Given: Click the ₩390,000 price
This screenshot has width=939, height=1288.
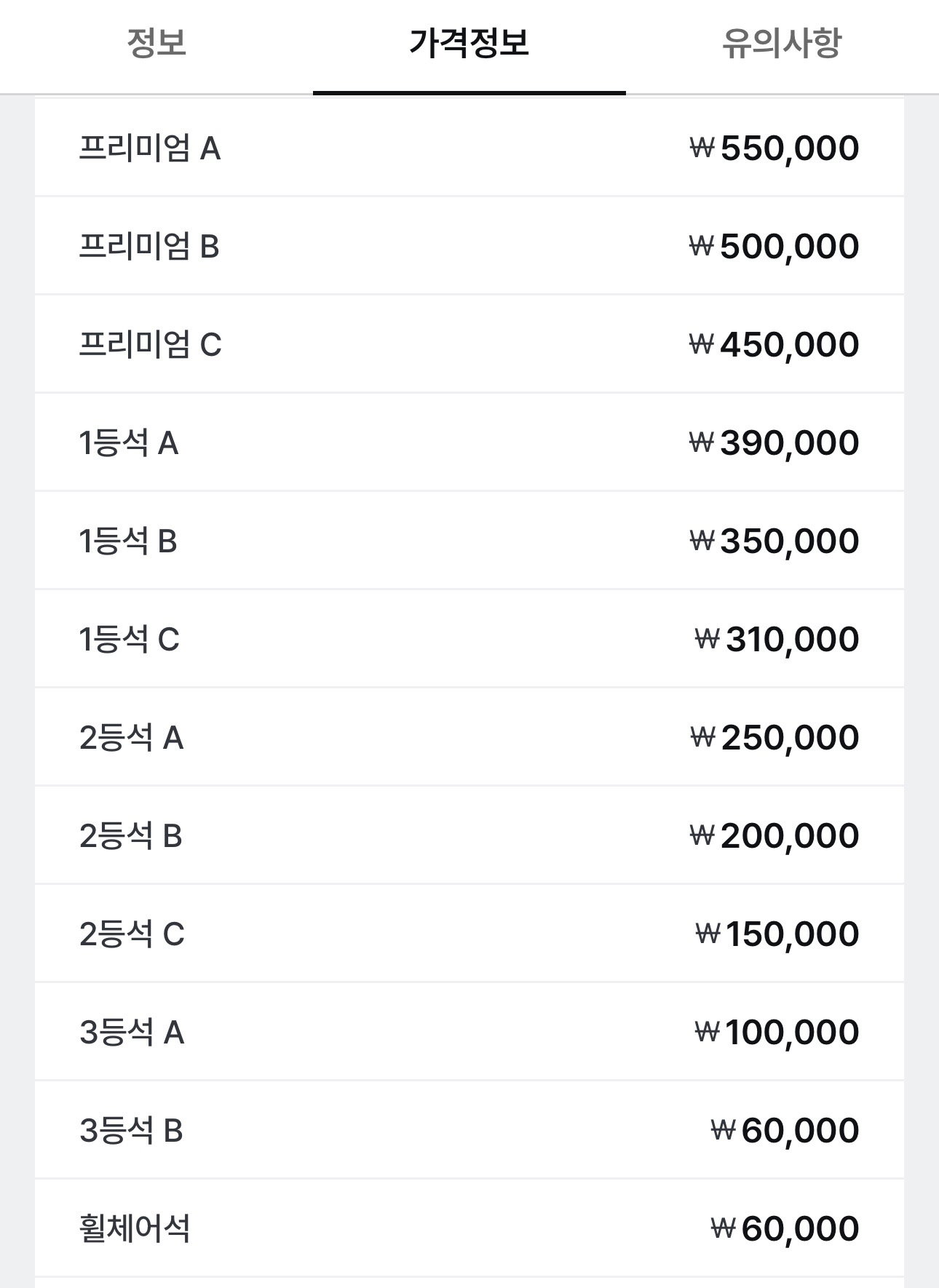Looking at the screenshot, I should tap(774, 443).
